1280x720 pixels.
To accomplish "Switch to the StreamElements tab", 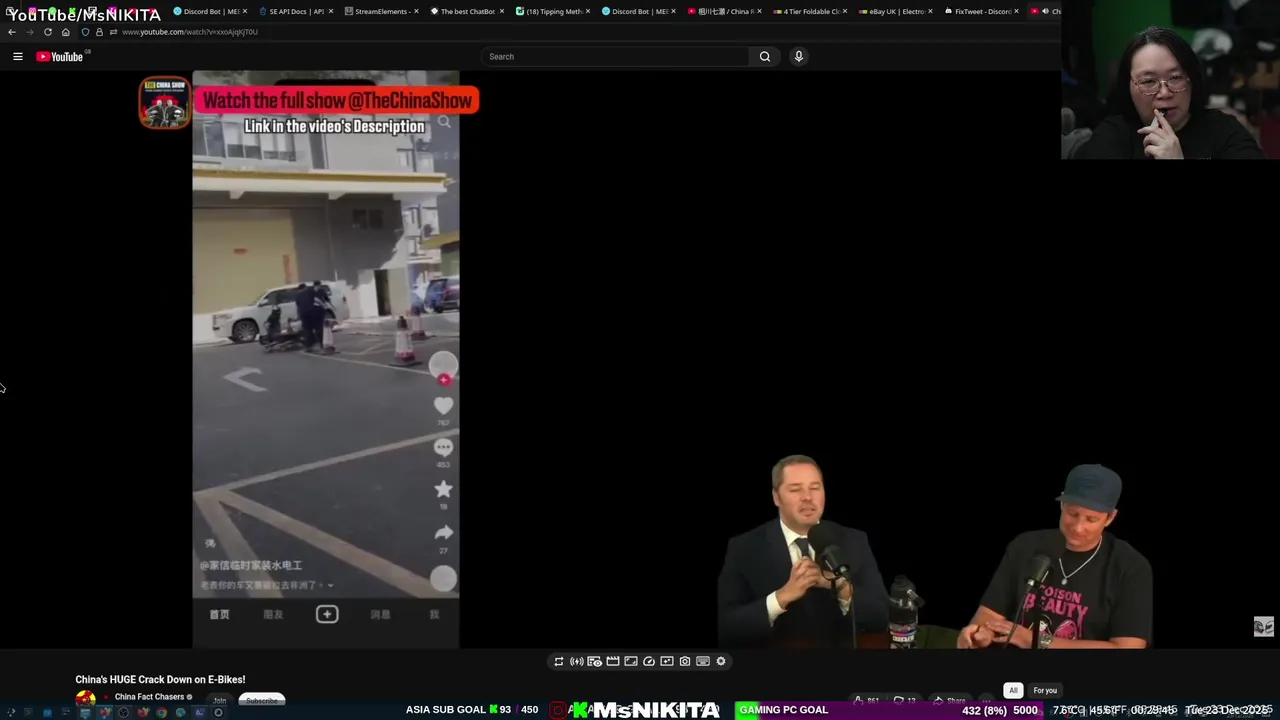I will coord(382,11).
